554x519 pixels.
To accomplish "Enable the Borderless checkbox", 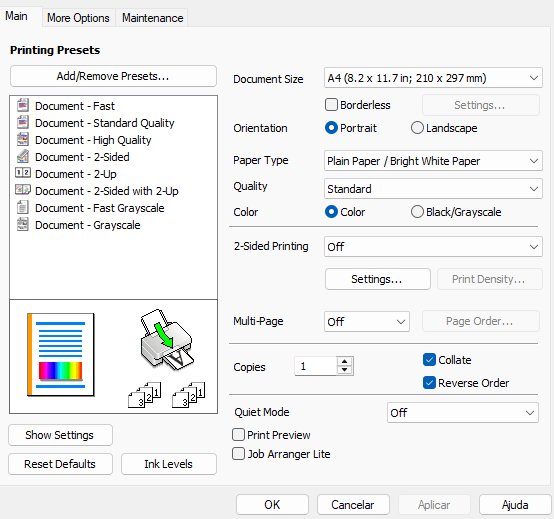I will pos(331,105).
